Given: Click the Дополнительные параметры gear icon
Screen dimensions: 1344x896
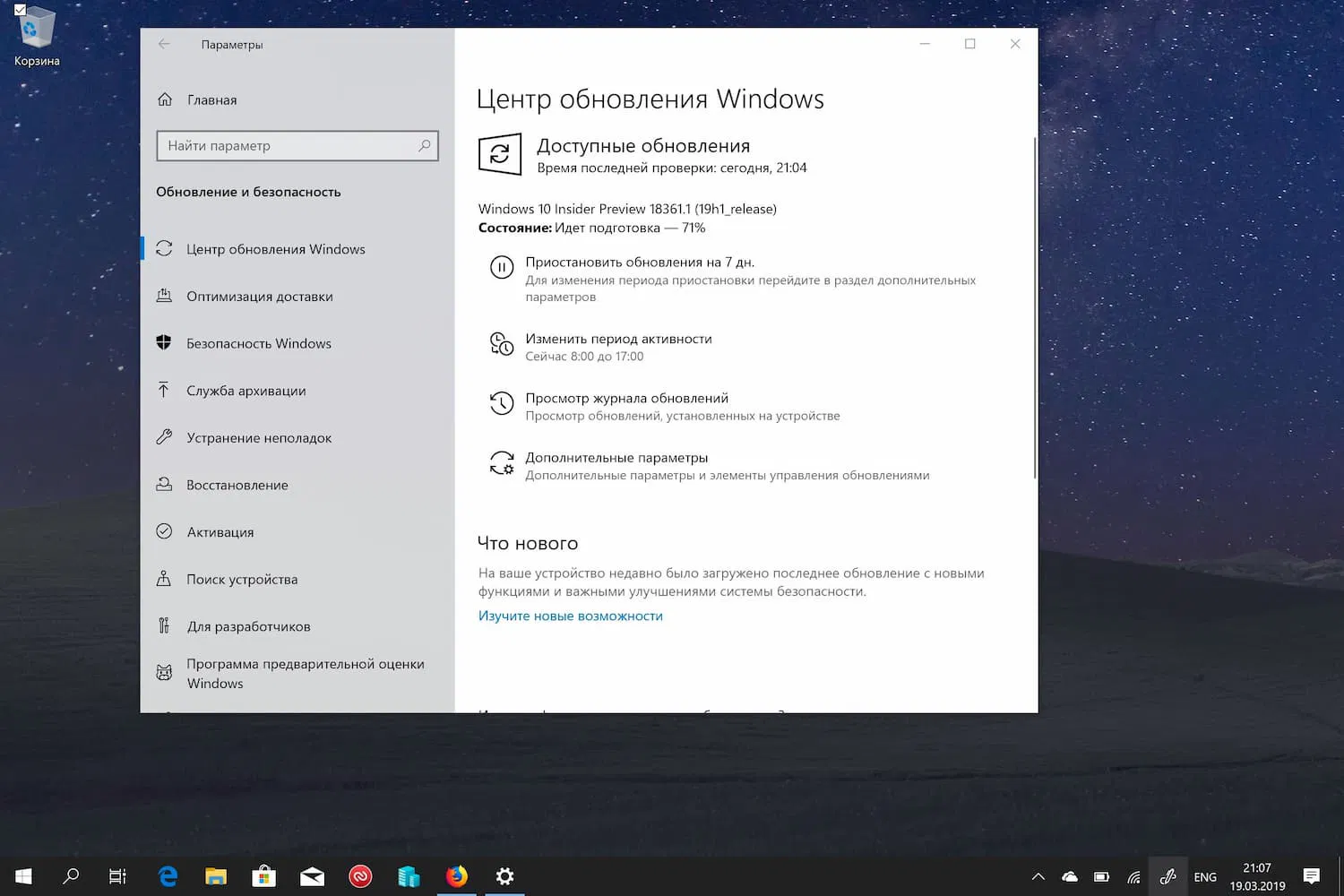Looking at the screenshot, I should [x=501, y=463].
